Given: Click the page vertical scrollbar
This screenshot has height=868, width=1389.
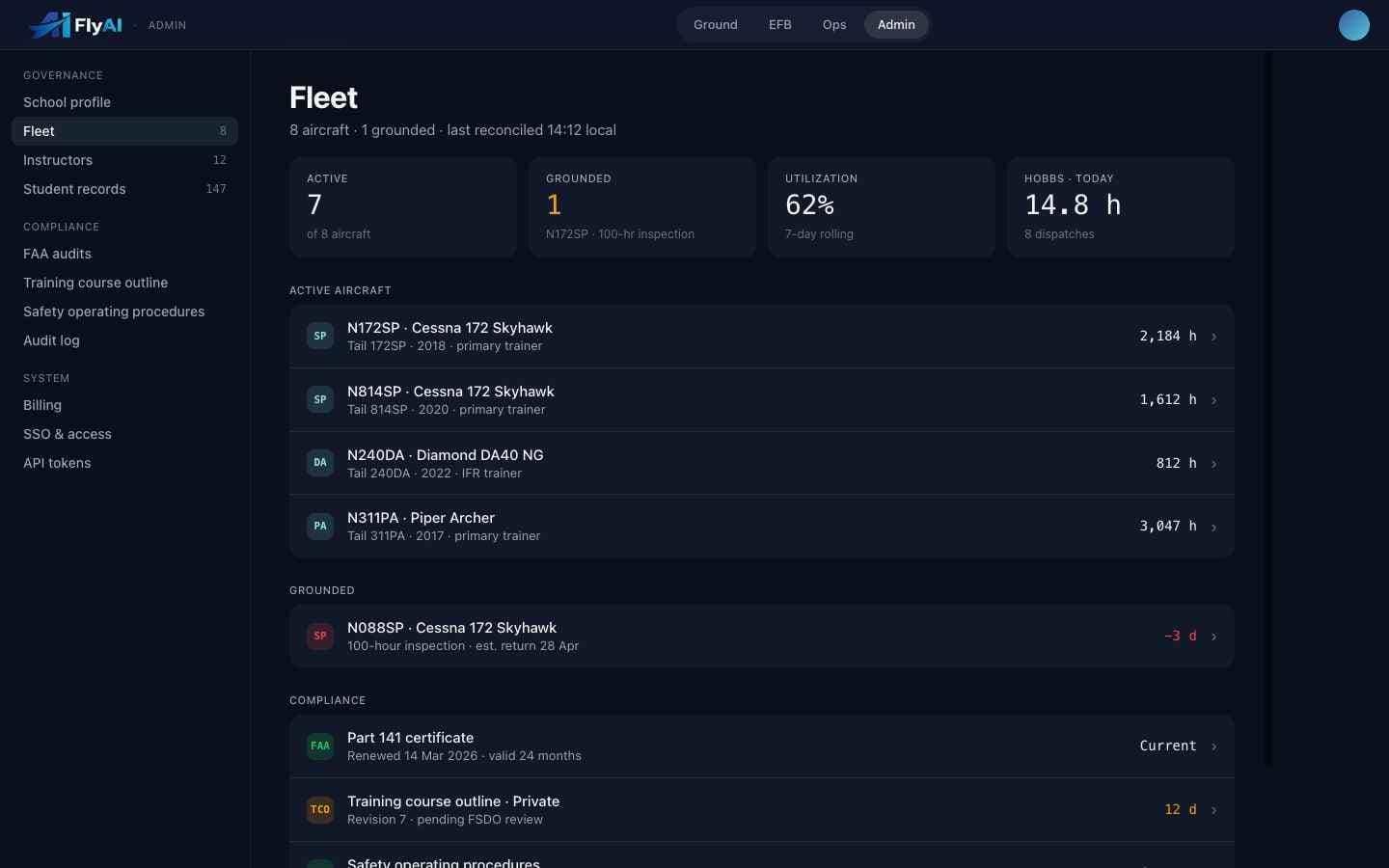Looking at the screenshot, I should point(1267,409).
